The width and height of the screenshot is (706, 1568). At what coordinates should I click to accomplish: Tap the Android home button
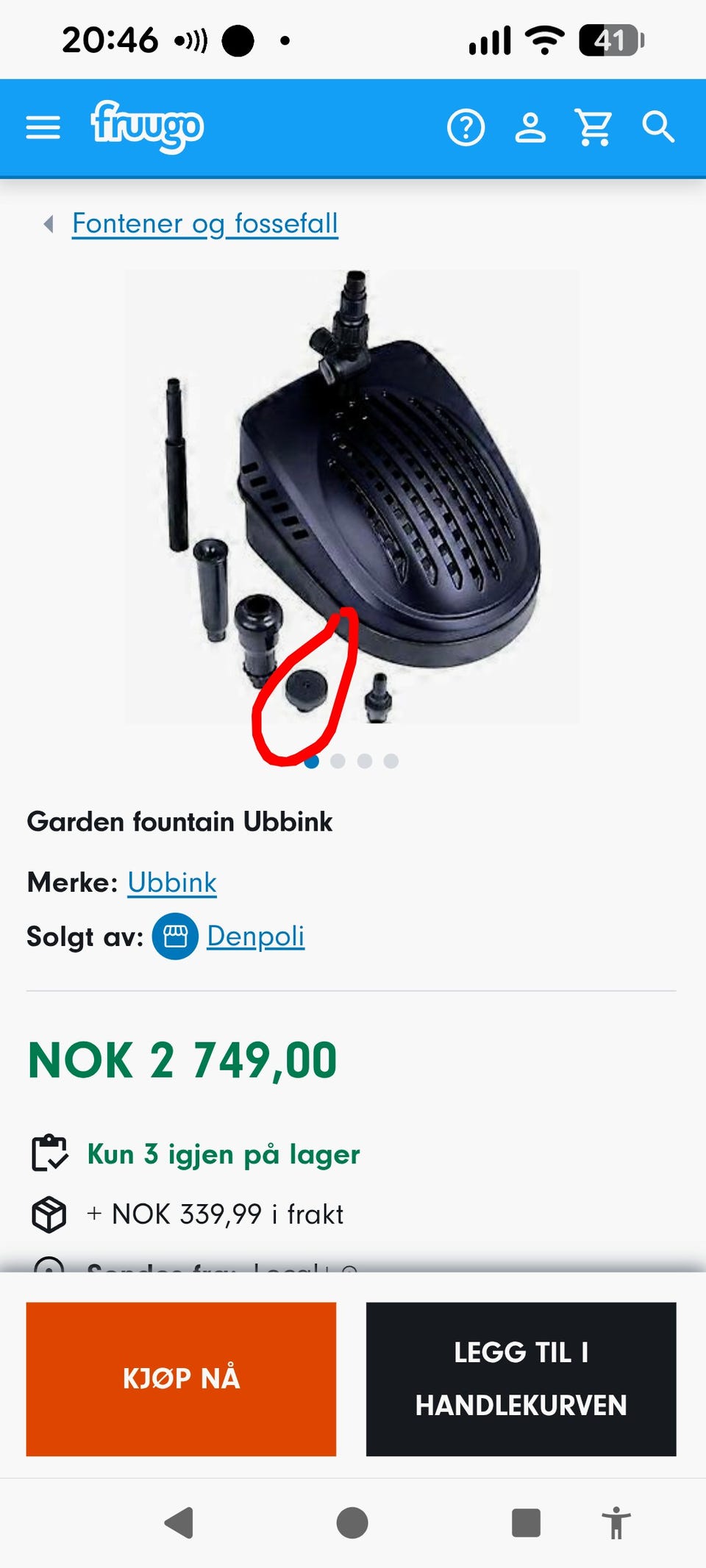[352, 1522]
